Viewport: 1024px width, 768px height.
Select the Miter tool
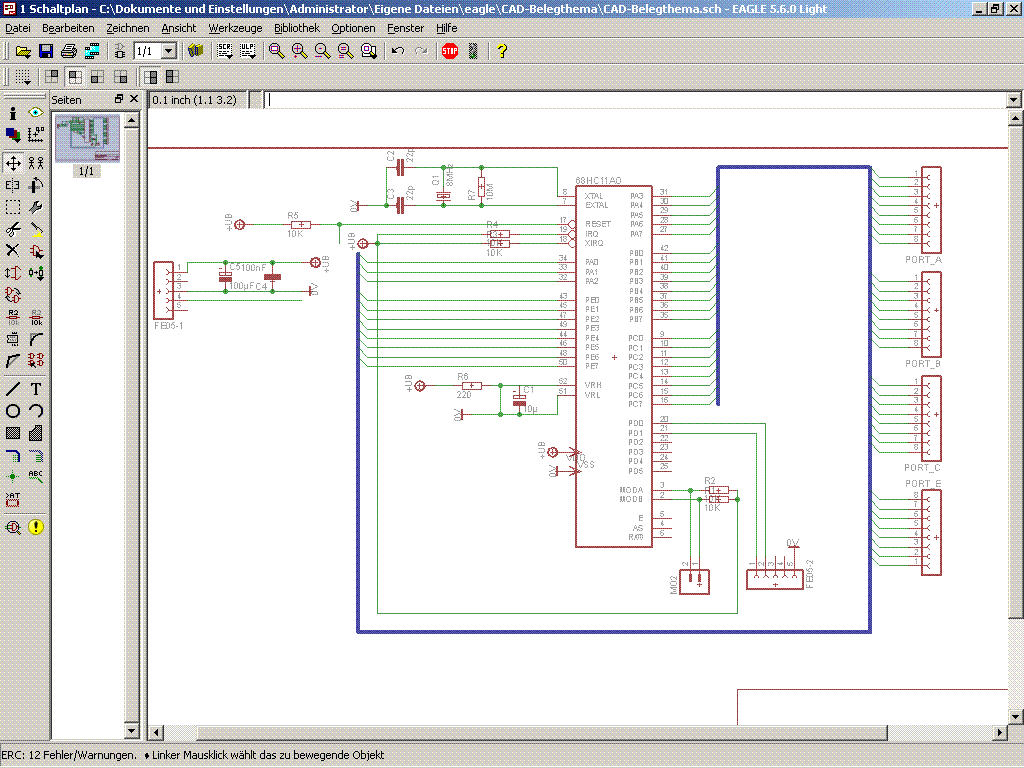pyautogui.click(x=36, y=339)
